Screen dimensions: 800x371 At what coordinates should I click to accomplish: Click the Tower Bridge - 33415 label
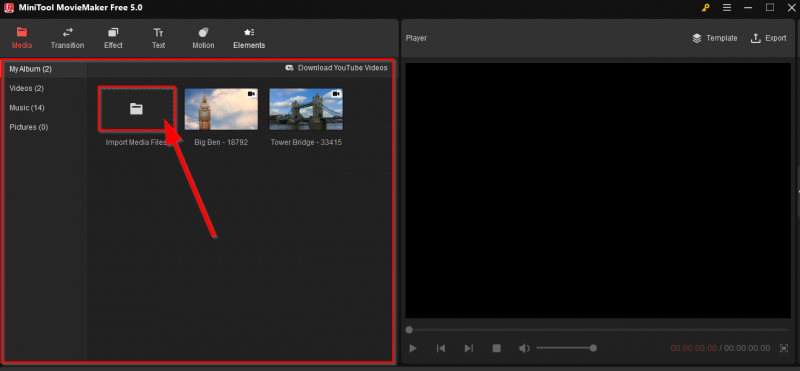306,142
